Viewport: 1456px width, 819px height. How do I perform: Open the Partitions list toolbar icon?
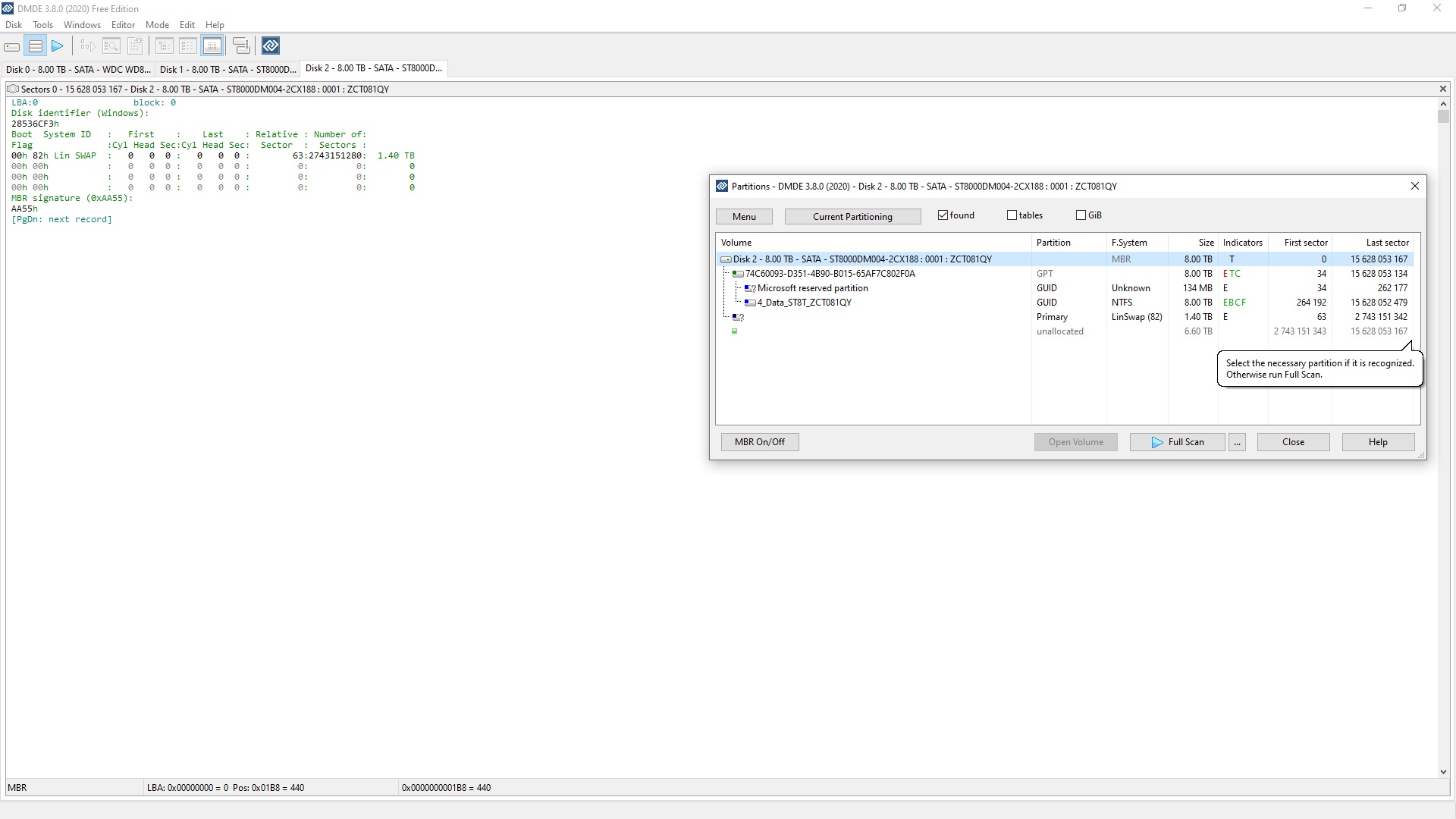click(x=35, y=46)
